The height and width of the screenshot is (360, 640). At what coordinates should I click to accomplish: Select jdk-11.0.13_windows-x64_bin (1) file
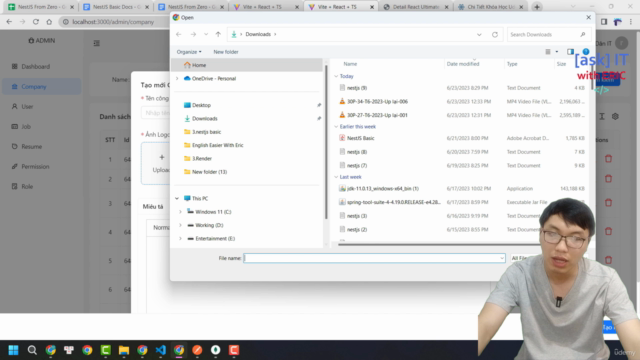point(379,189)
